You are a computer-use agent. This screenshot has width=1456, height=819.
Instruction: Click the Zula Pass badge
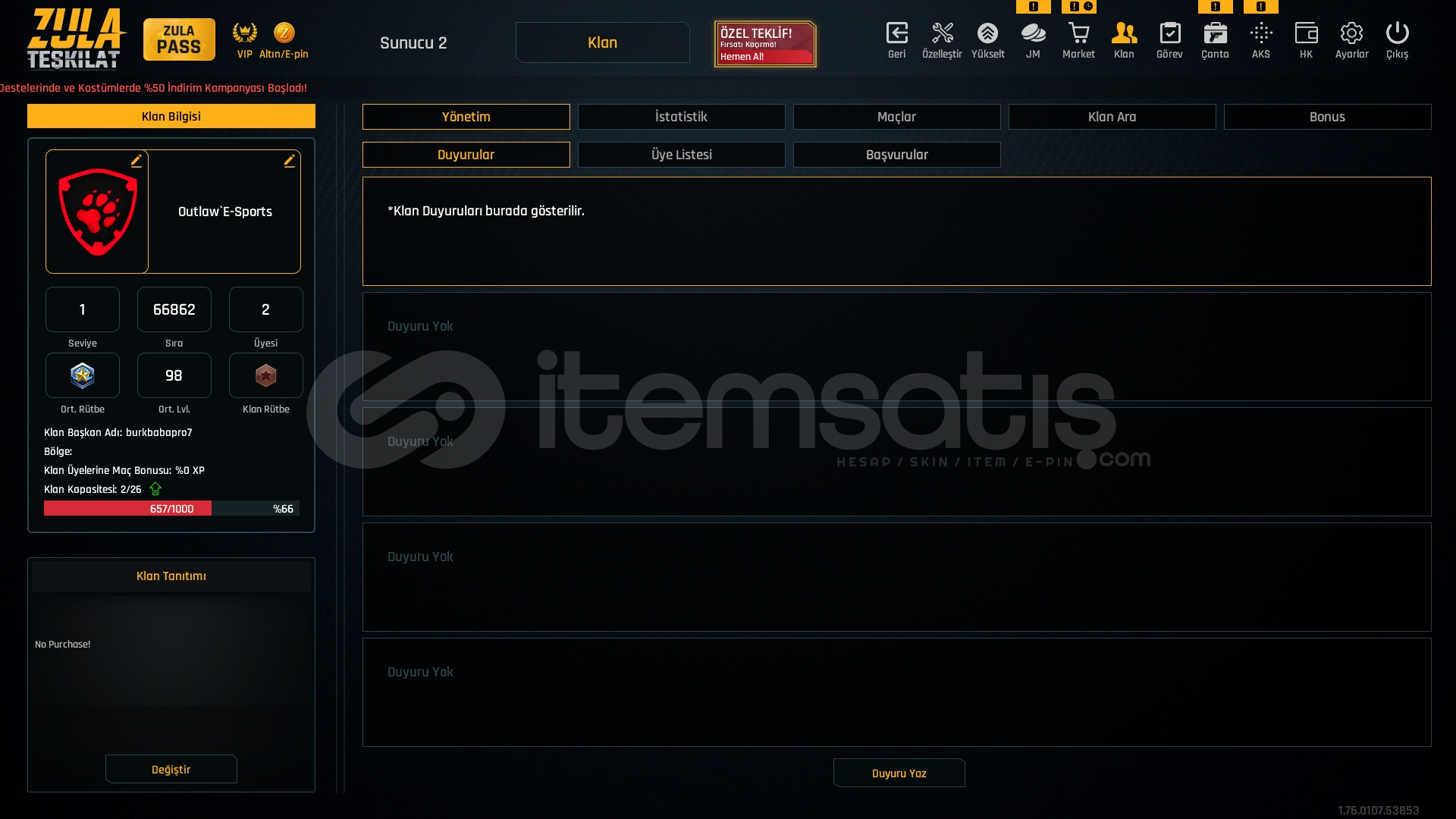[179, 39]
